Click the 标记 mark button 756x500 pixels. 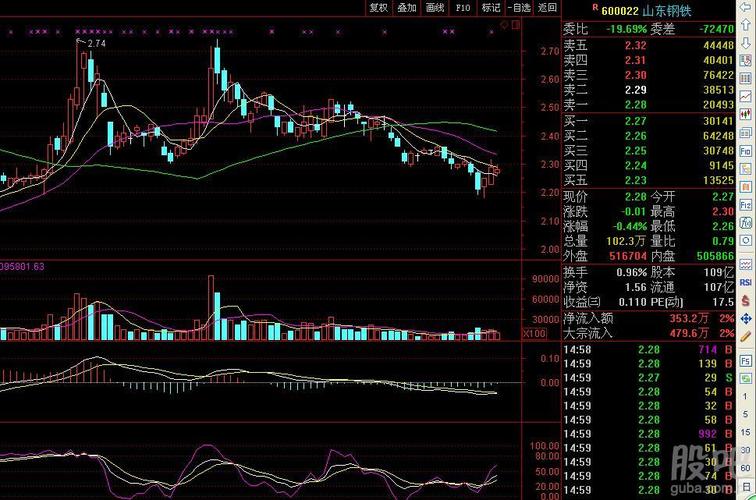pos(491,7)
